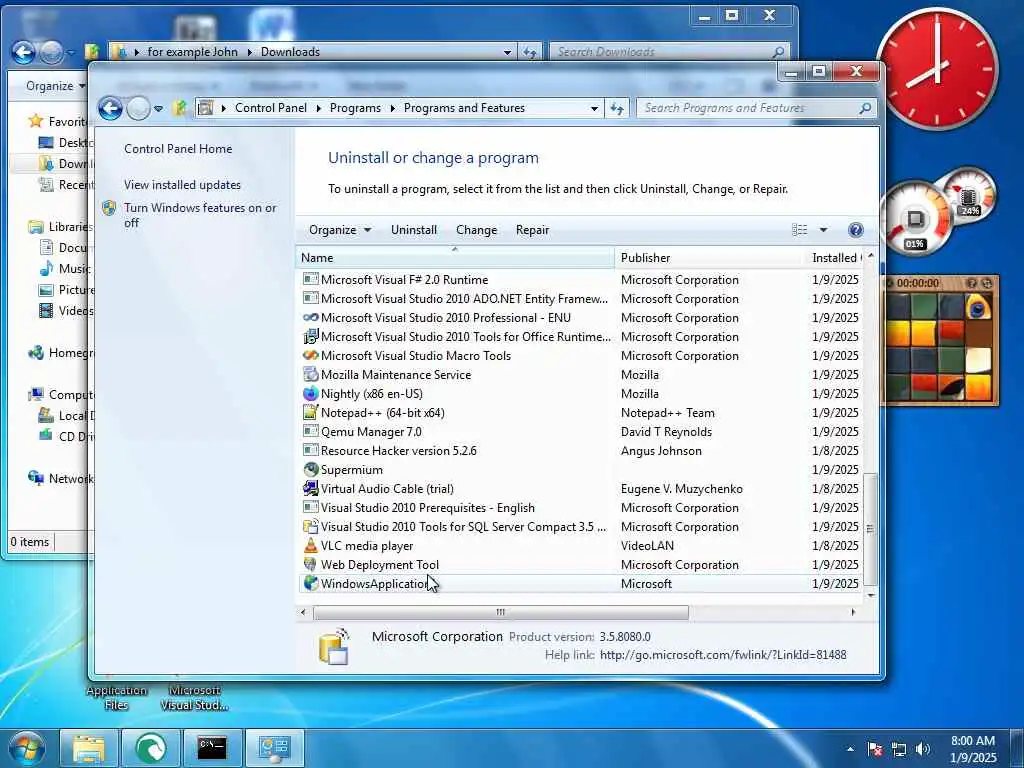This screenshot has height=768, width=1024.
Task: Click the picture puzzle gadget
Action: (x=941, y=340)
